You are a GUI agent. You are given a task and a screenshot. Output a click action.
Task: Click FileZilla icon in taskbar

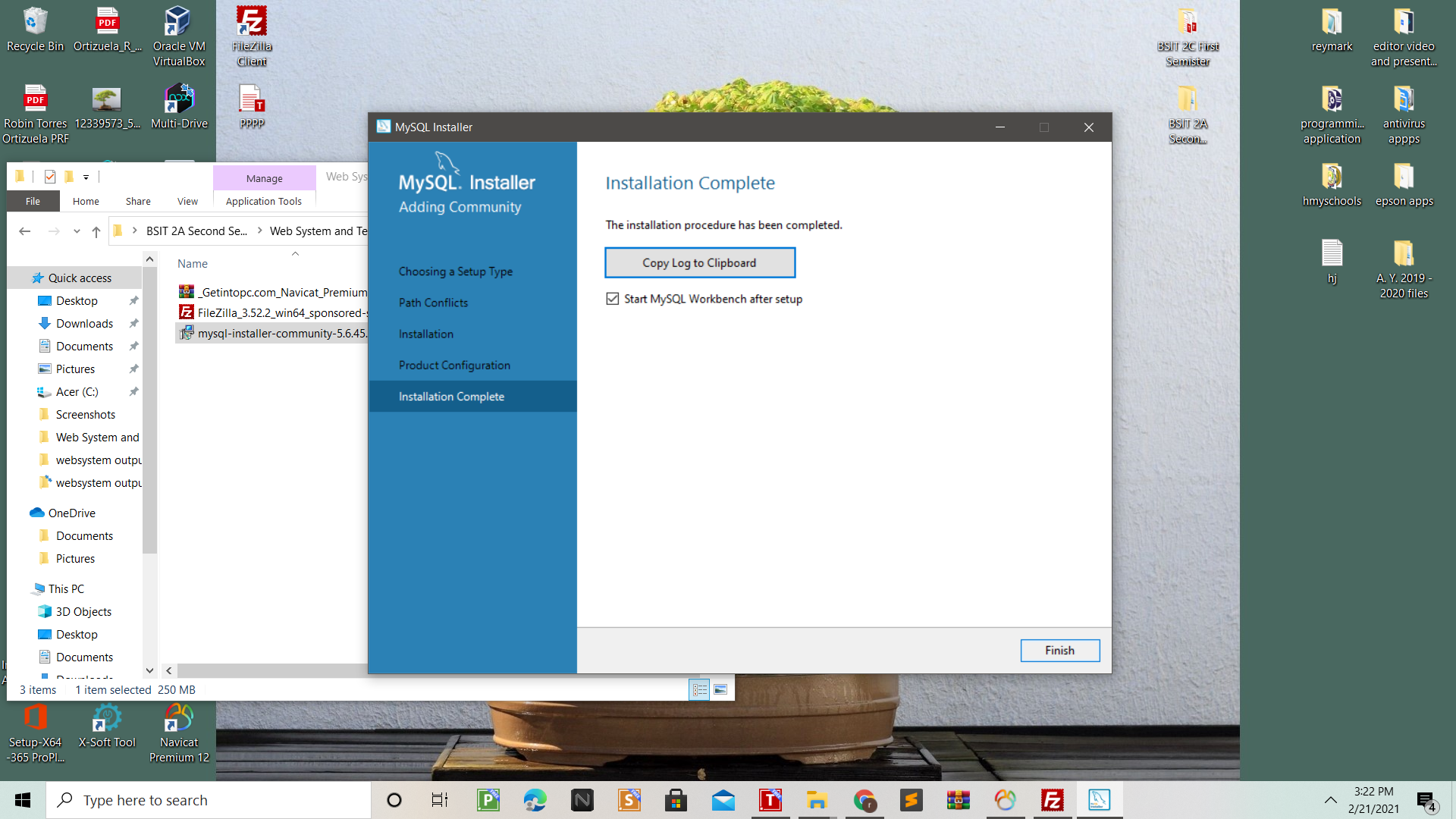(1052, 800)
